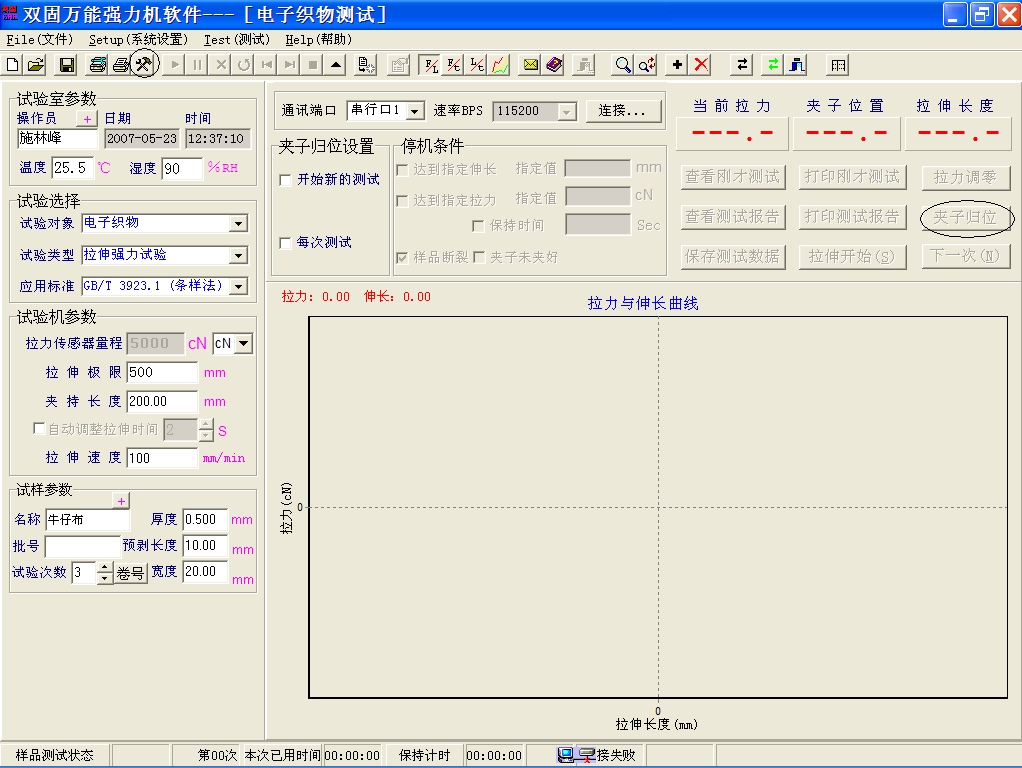Open the 应用标准 GB/T 3923.1 dropdown
This screenshot has width=1022, height=768.
[x=238, y=287]
